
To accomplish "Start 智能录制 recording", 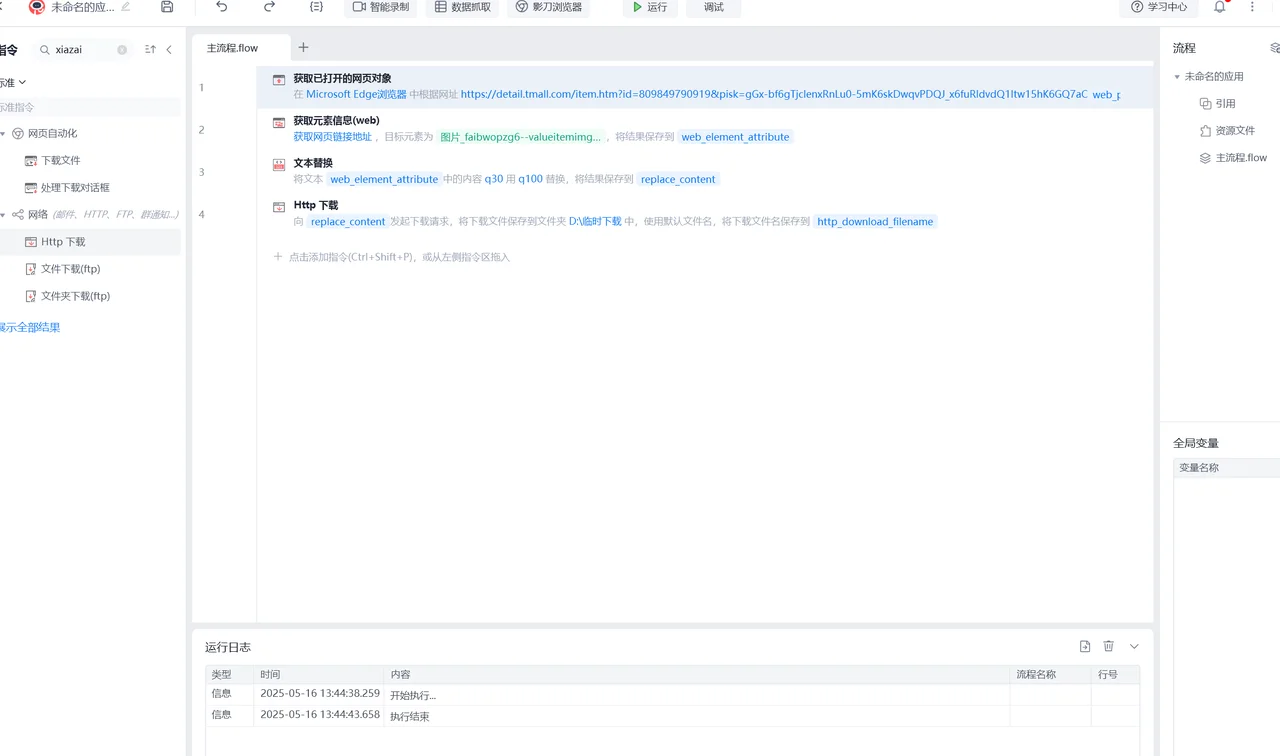I will tap(381, 7).
